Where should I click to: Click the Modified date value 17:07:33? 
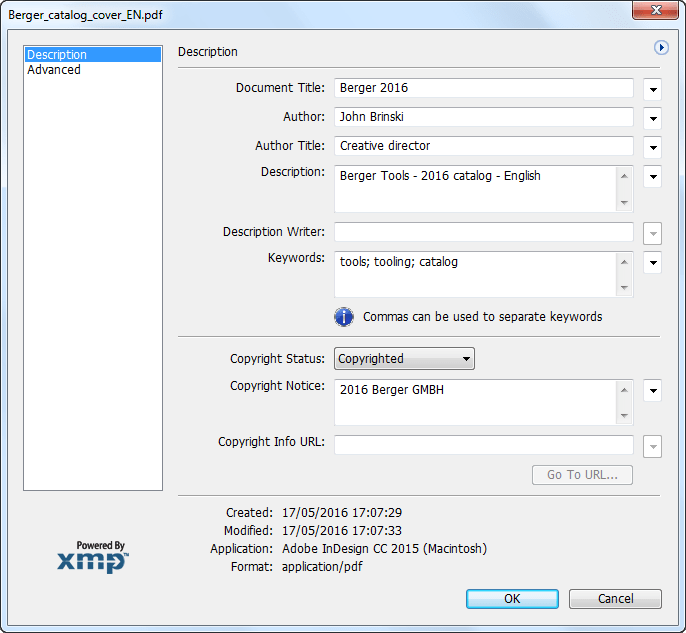click(x=342, y=531)
